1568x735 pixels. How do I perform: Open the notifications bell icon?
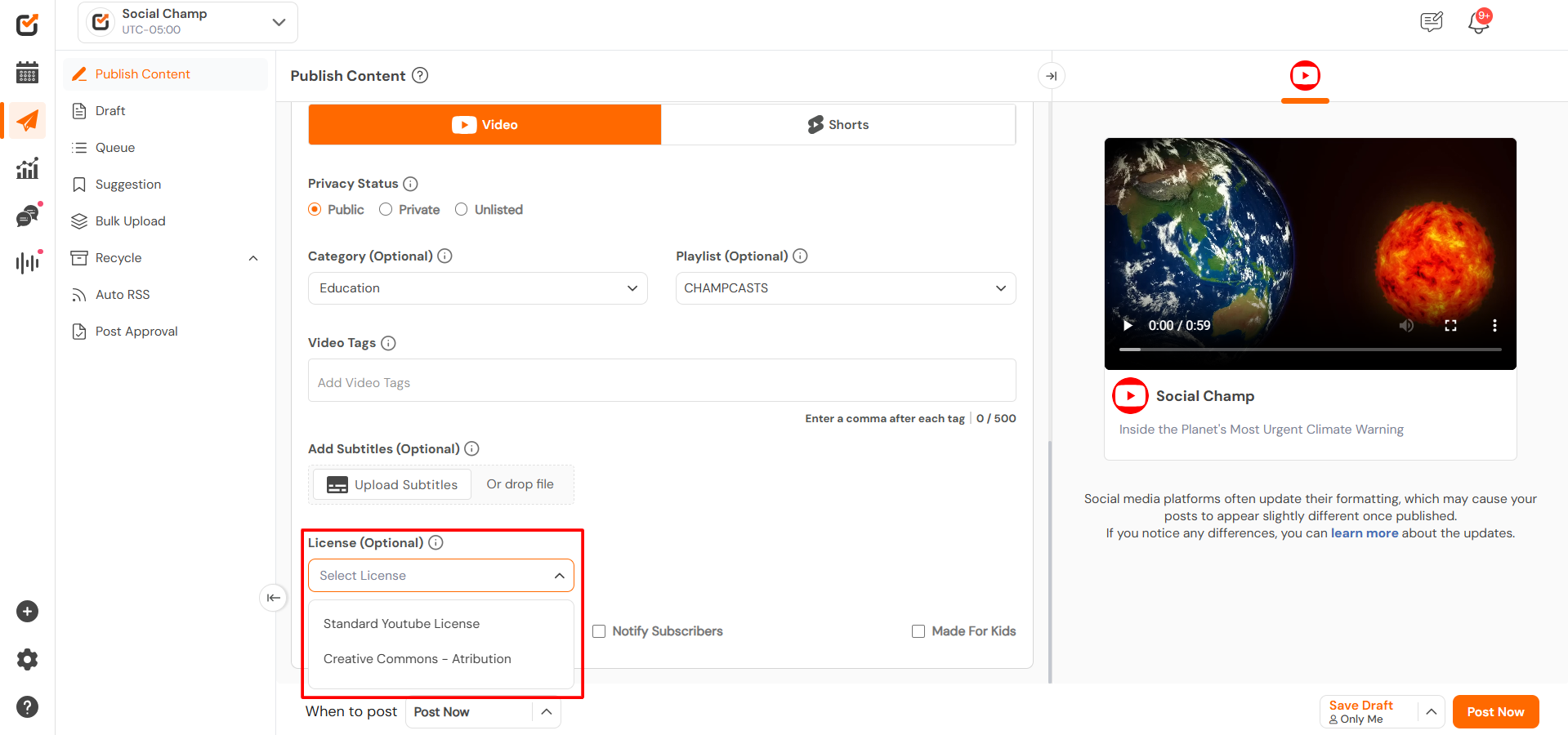[x=1478, y=22]
